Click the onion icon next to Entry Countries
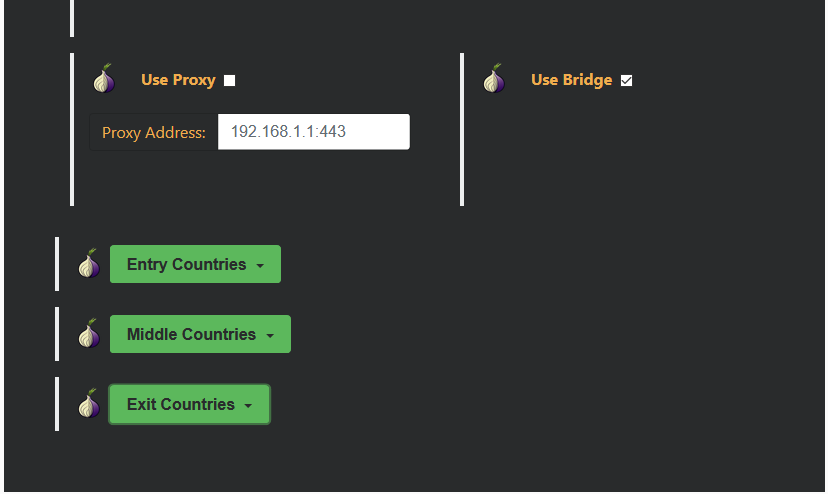The width and height of the screenshot is (828, 494). 89,264
